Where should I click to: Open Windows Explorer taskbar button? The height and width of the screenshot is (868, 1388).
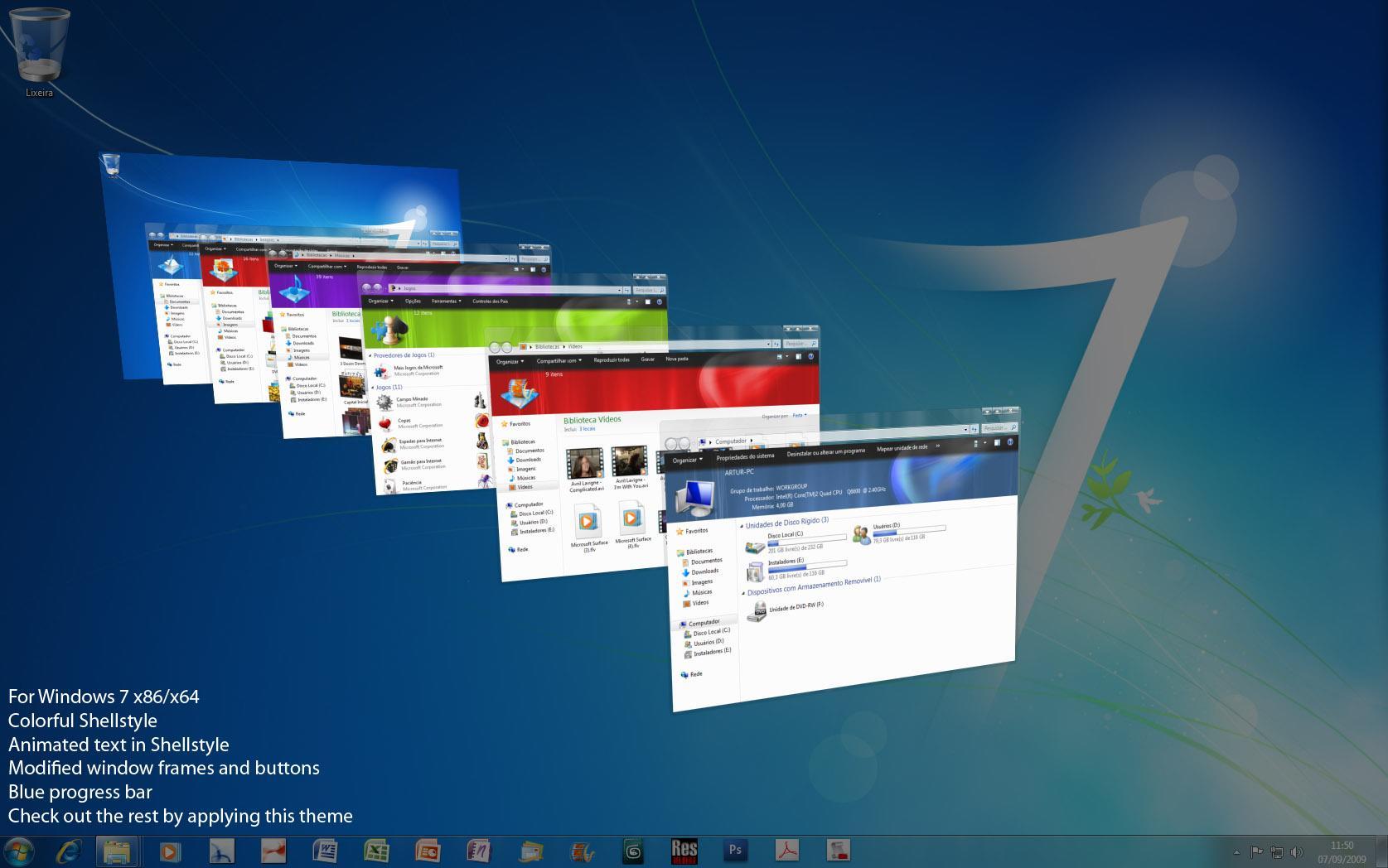pyautogui.click(x=117, y=851)
